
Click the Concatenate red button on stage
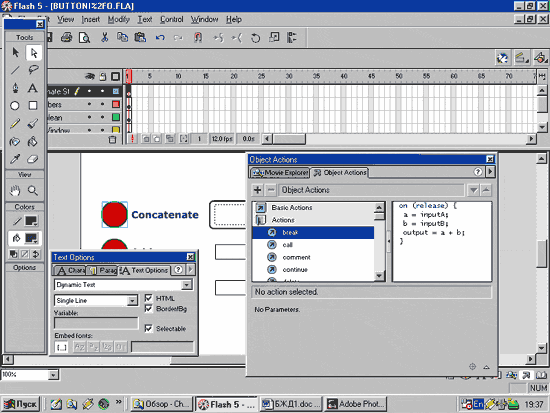114,214
